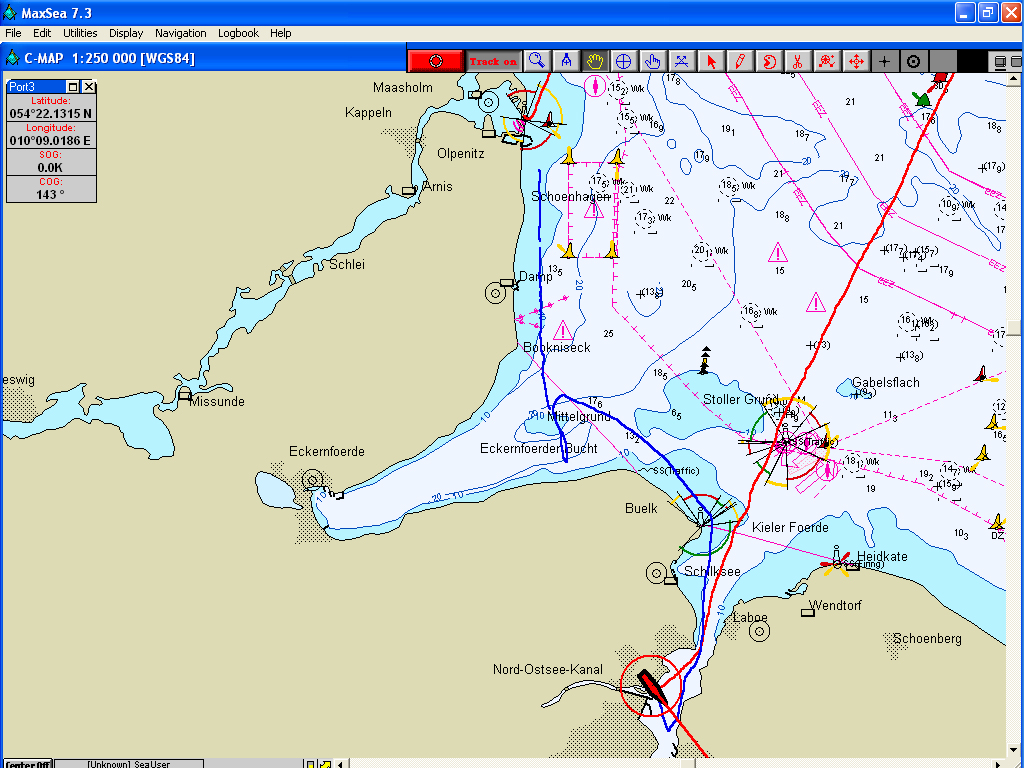Click the Stoller Grund label on chart
The height and width of the screenshot is (768, 1024).
741,399
